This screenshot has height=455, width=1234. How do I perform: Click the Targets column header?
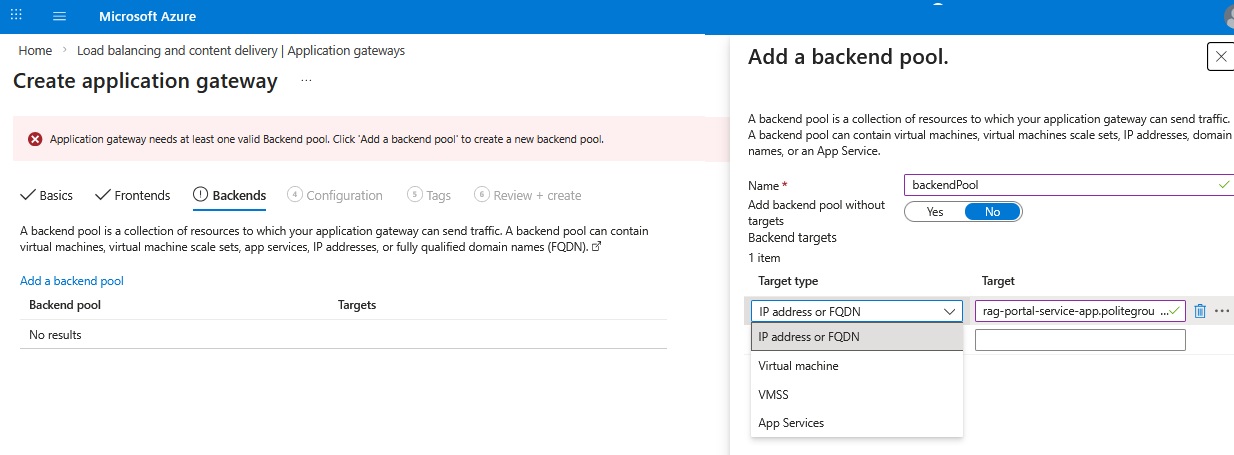[x=357, y=305]
